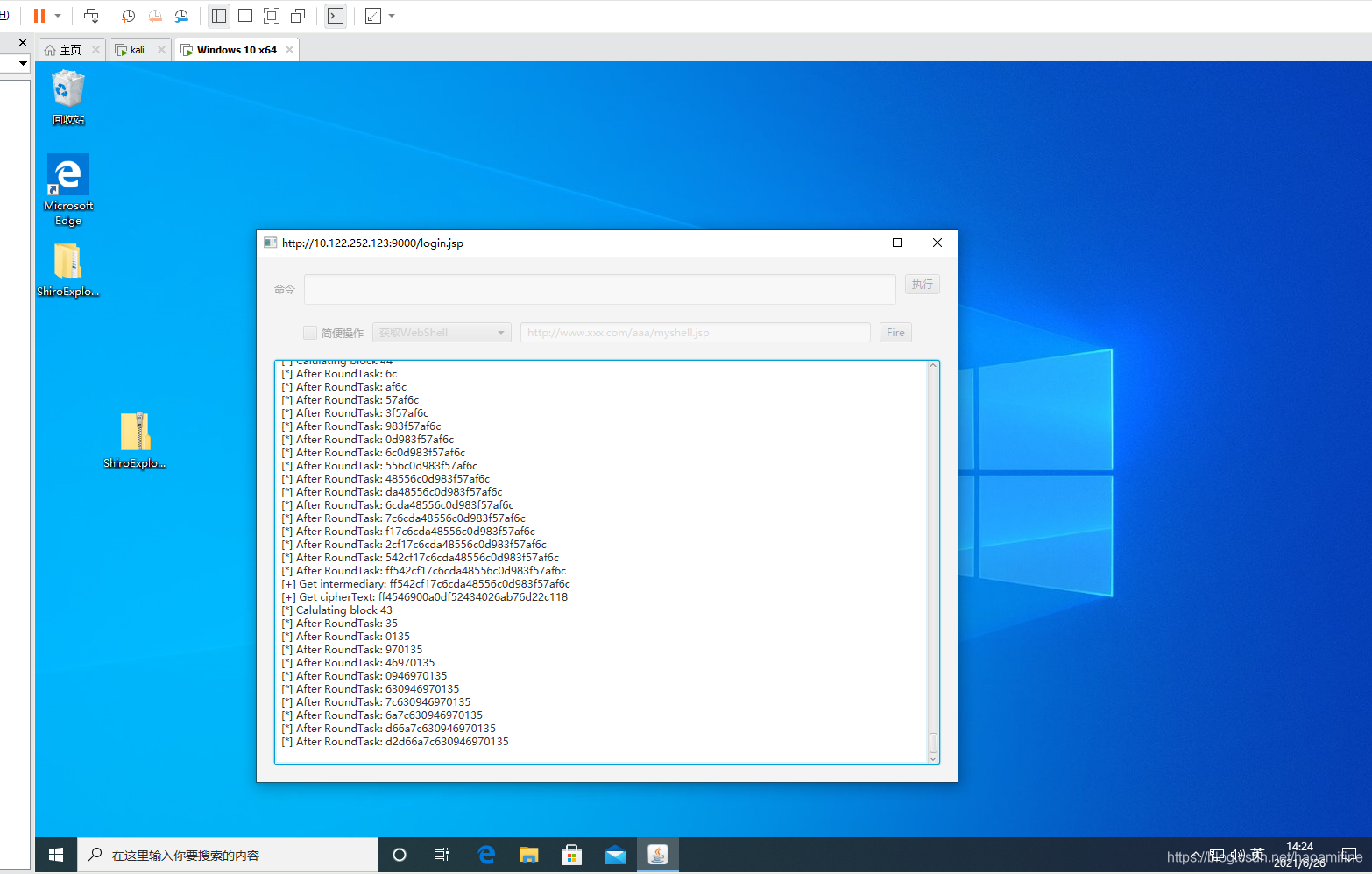The width and height of the screenshot is (1372, 874).
Task: Open the dropdown arrow next to pause button
Action: (x=58, y=16)
